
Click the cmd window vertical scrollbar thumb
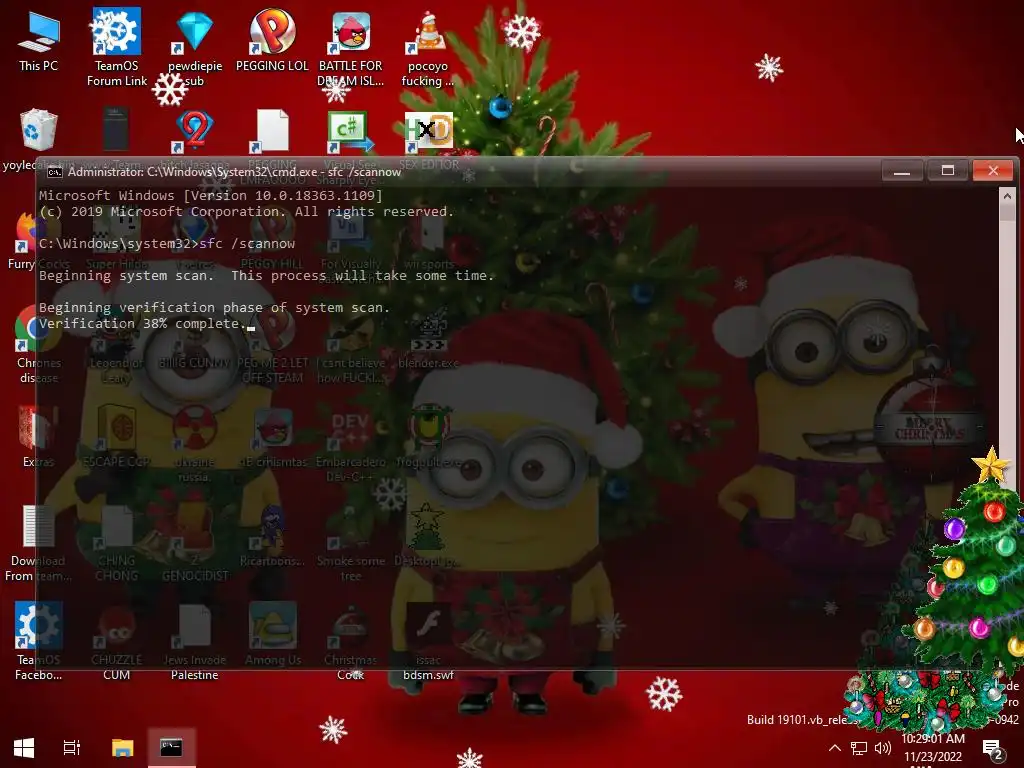[x=1008, y=212]
